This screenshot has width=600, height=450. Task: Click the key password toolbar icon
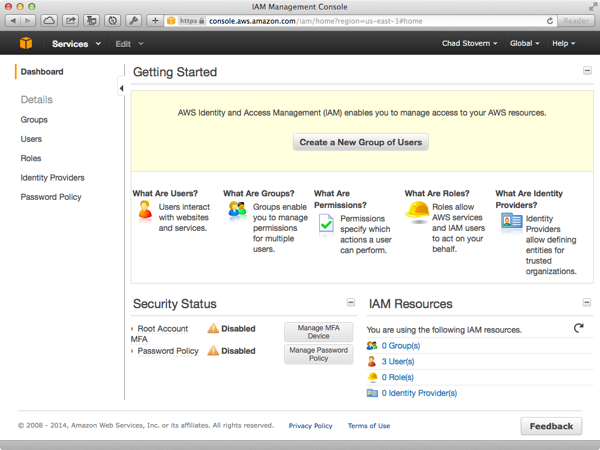[133, 21]
